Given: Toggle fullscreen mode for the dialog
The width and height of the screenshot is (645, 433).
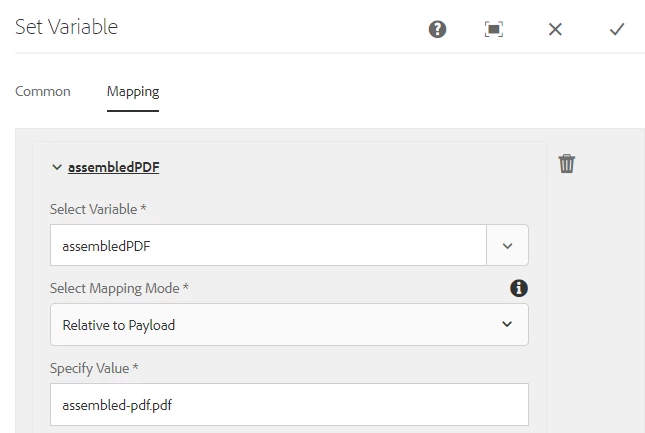Looking at the screenshot, I should click(x=494, y=29).
